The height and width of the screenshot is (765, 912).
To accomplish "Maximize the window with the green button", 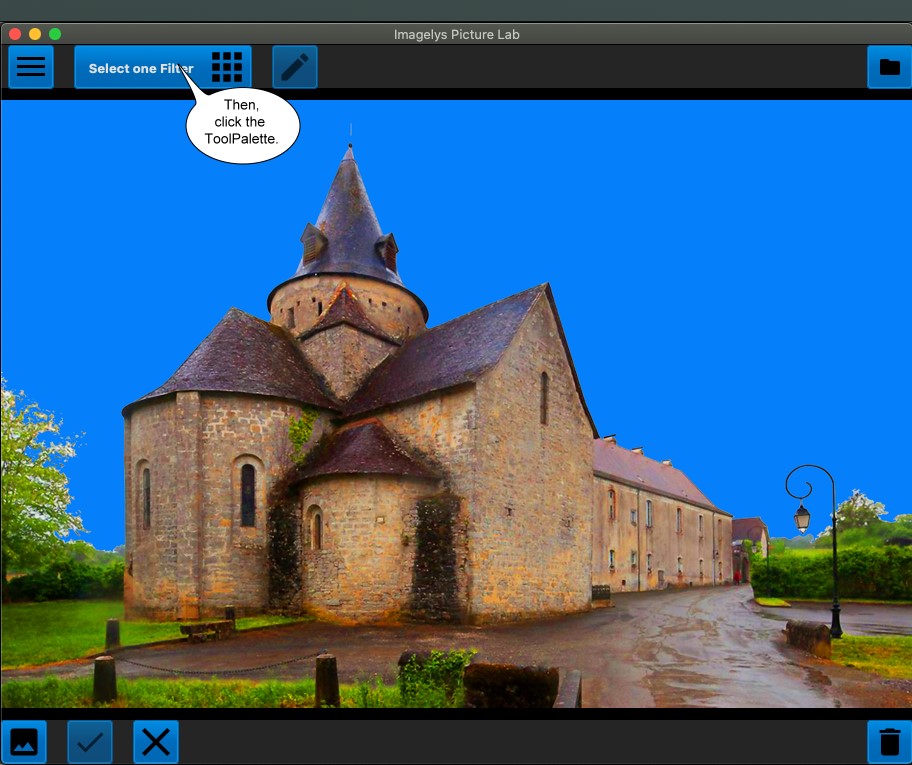I will pyautogui.click(x=55, y=34).
